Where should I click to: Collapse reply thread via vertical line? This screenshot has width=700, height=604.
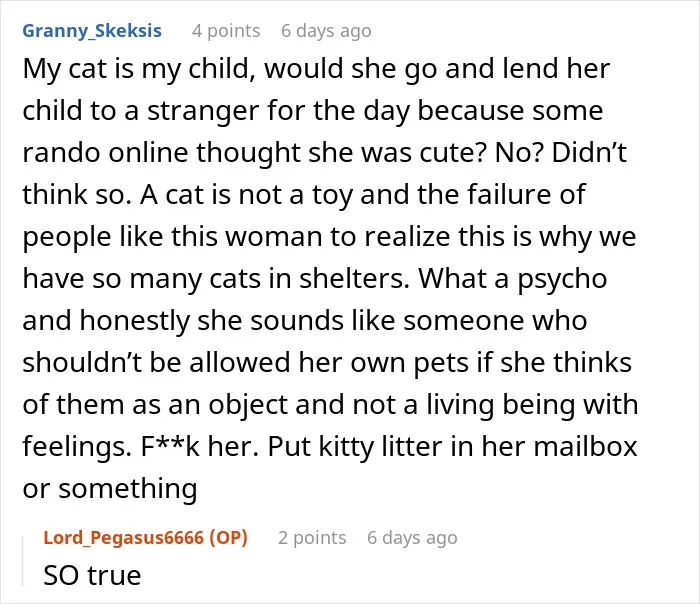click(x=23, y=561)
